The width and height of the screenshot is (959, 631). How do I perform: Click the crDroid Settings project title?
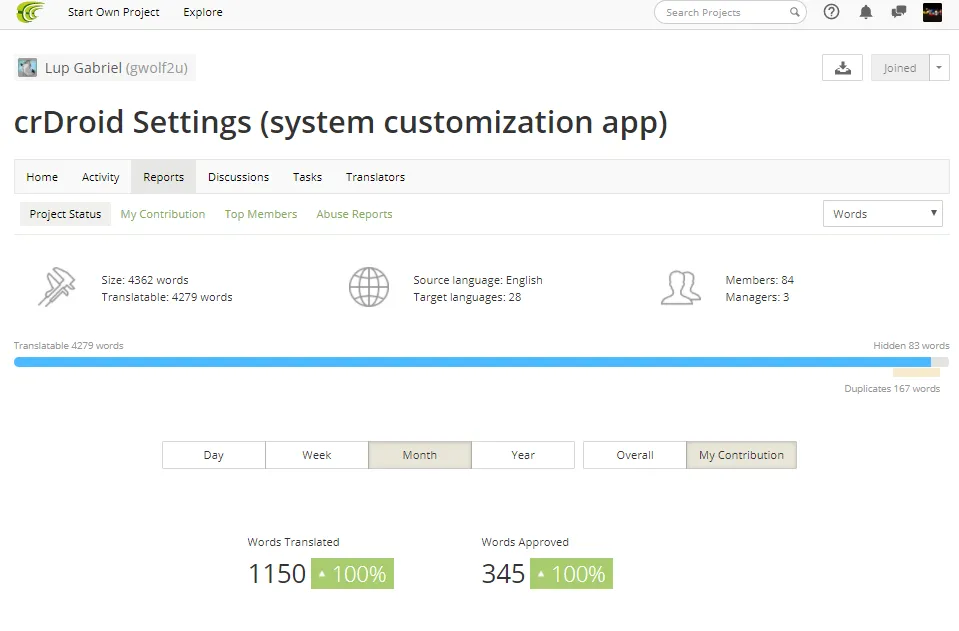[341, 122]
